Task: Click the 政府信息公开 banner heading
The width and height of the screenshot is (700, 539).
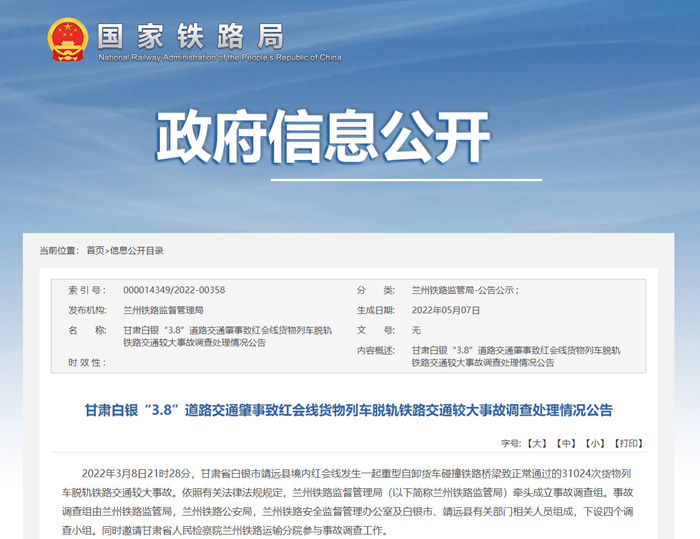Action: point(322,137)
